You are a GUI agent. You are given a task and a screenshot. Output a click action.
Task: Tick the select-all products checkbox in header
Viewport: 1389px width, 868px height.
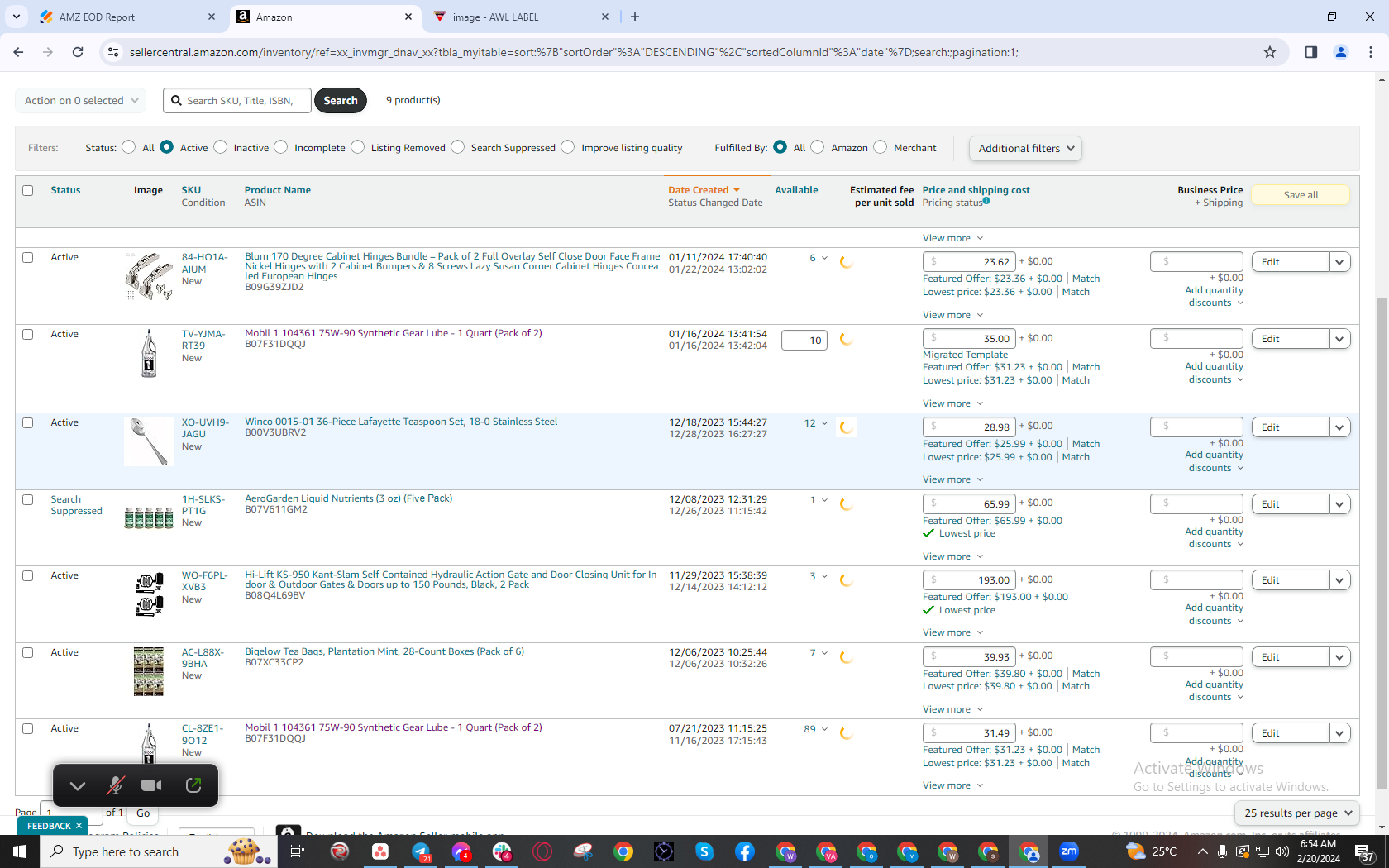(x=28, y=190)
